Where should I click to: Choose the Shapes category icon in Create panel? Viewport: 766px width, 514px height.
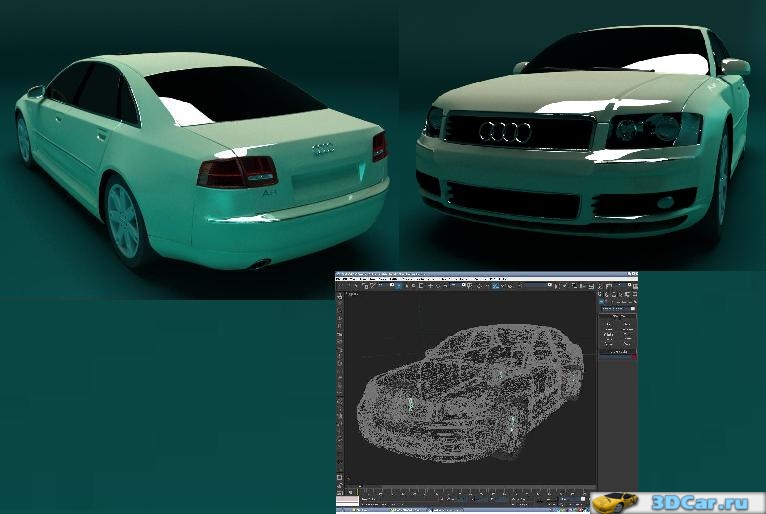click(606, 302)
